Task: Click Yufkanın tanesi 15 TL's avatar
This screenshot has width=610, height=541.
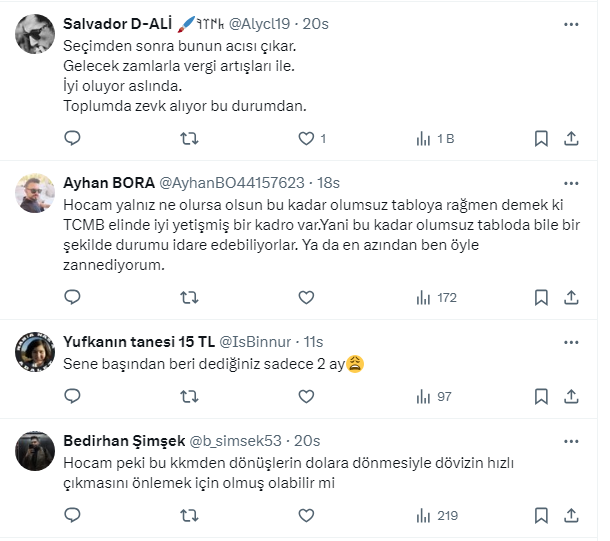Action: tap(35, 350)
